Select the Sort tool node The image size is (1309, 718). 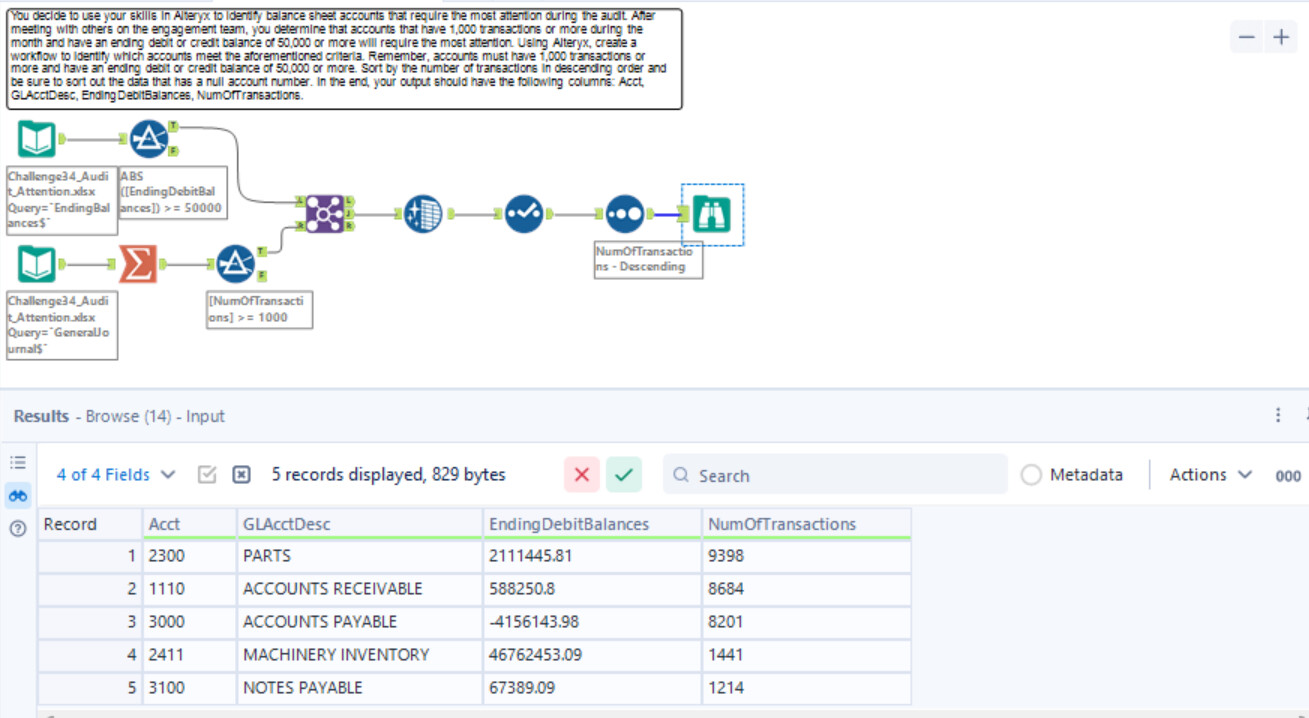click(x=624, y=214)
